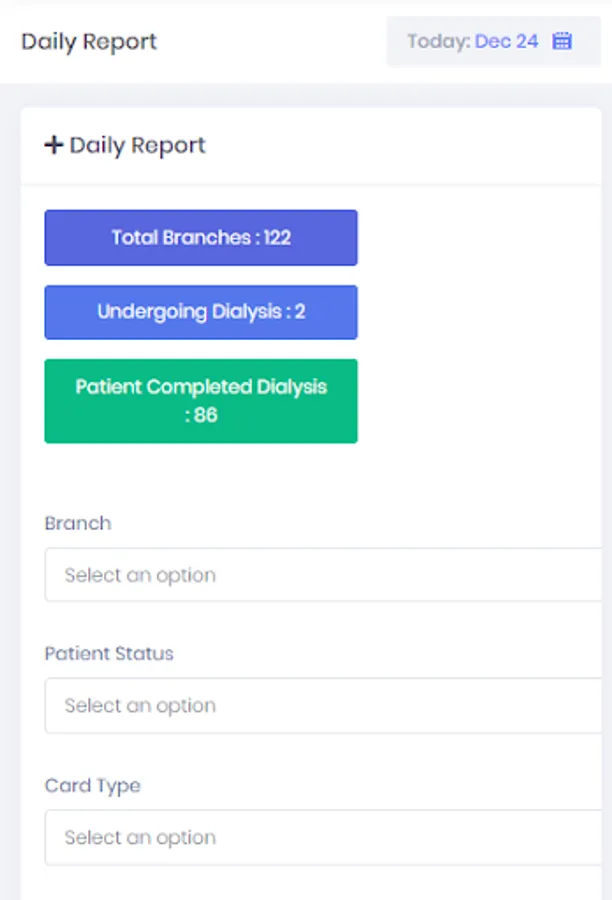Click the Undergoing Dialysis : 2 badge
612x900 pixels.
coord(201,312)
